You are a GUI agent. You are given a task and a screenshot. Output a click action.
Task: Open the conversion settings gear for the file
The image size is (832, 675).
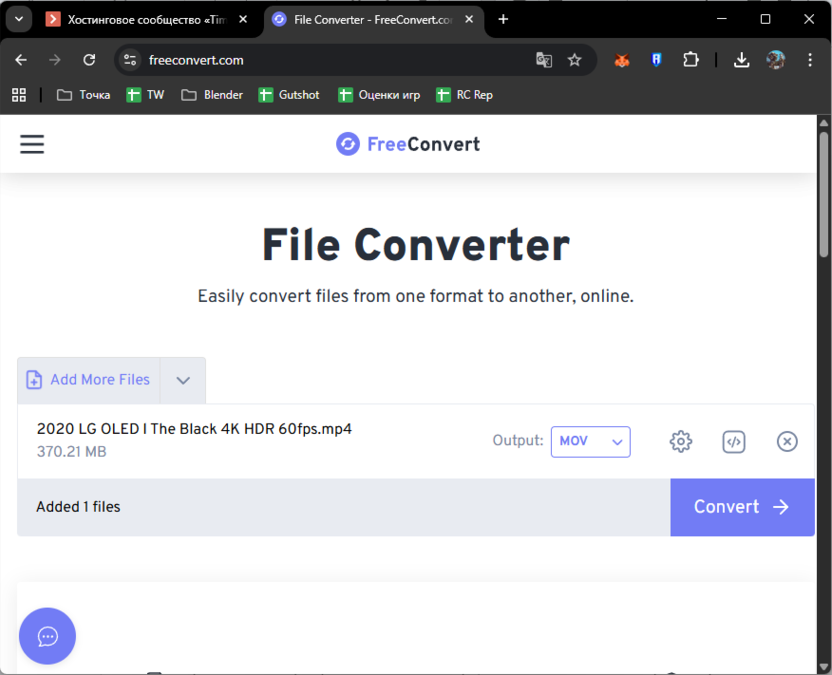point(681,441)
